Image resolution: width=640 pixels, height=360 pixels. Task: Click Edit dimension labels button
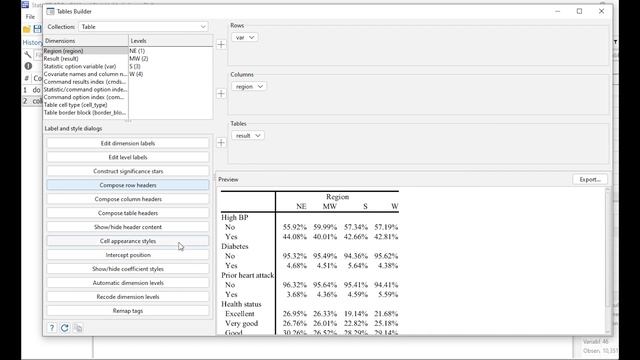pos(128,143)
